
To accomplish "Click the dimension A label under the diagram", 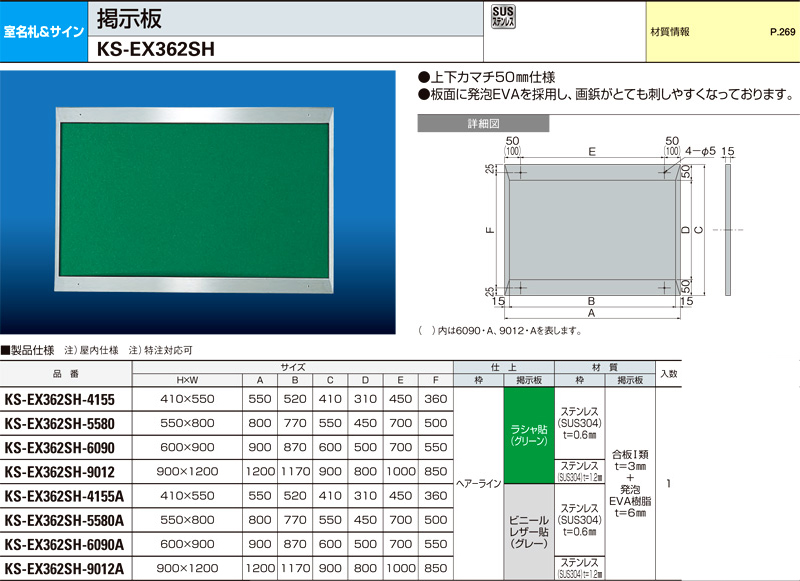I will (591, 313).
